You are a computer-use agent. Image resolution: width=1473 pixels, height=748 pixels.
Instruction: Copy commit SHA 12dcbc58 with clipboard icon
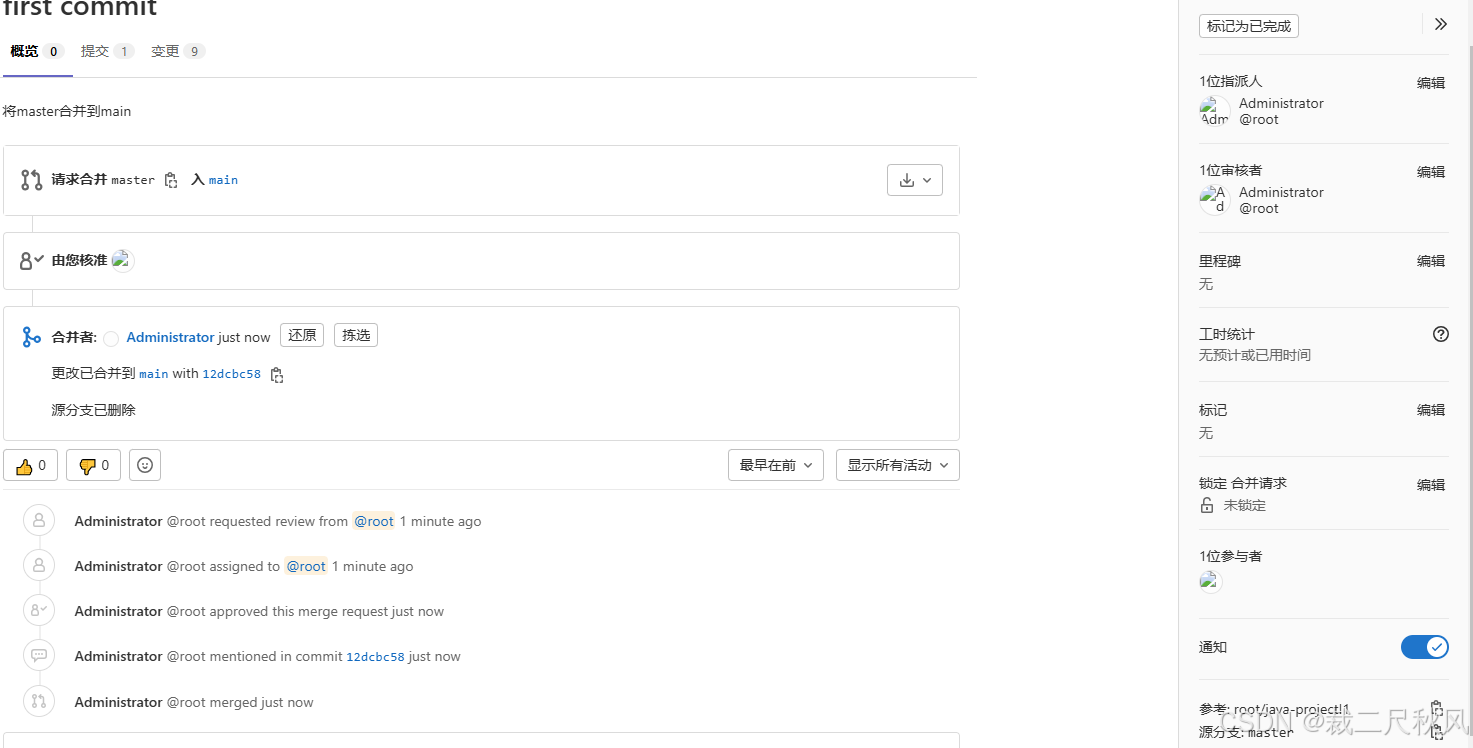(277, 374)
